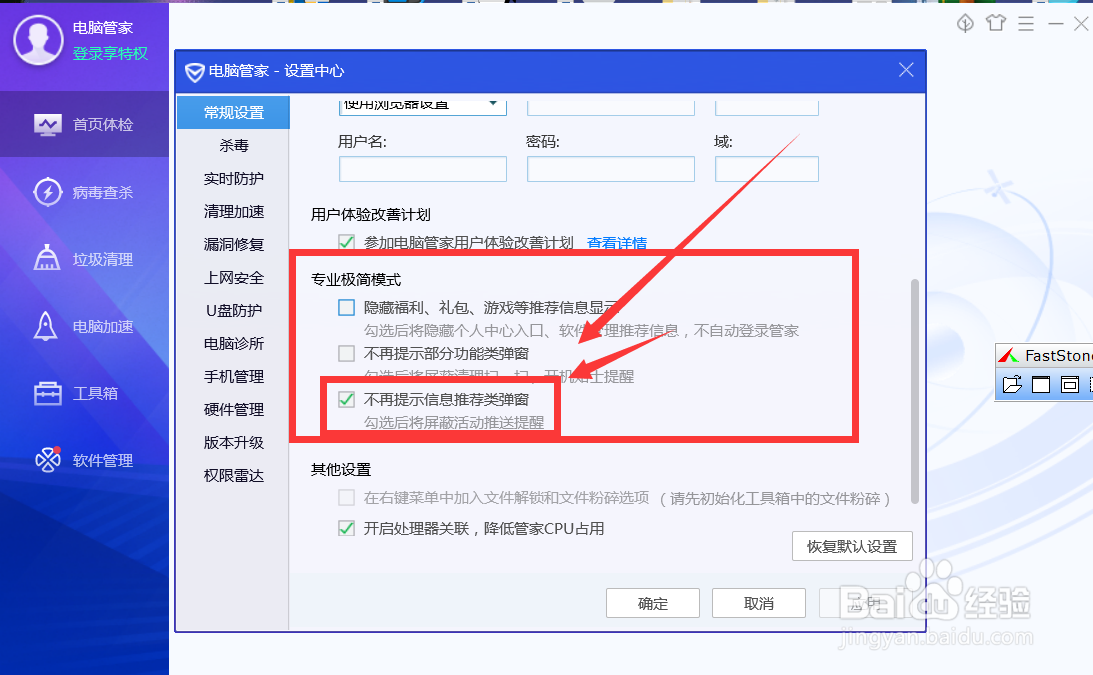Click the leaf feedback icon at top right
Screen dimensions: 1093x675
(965, 23)
